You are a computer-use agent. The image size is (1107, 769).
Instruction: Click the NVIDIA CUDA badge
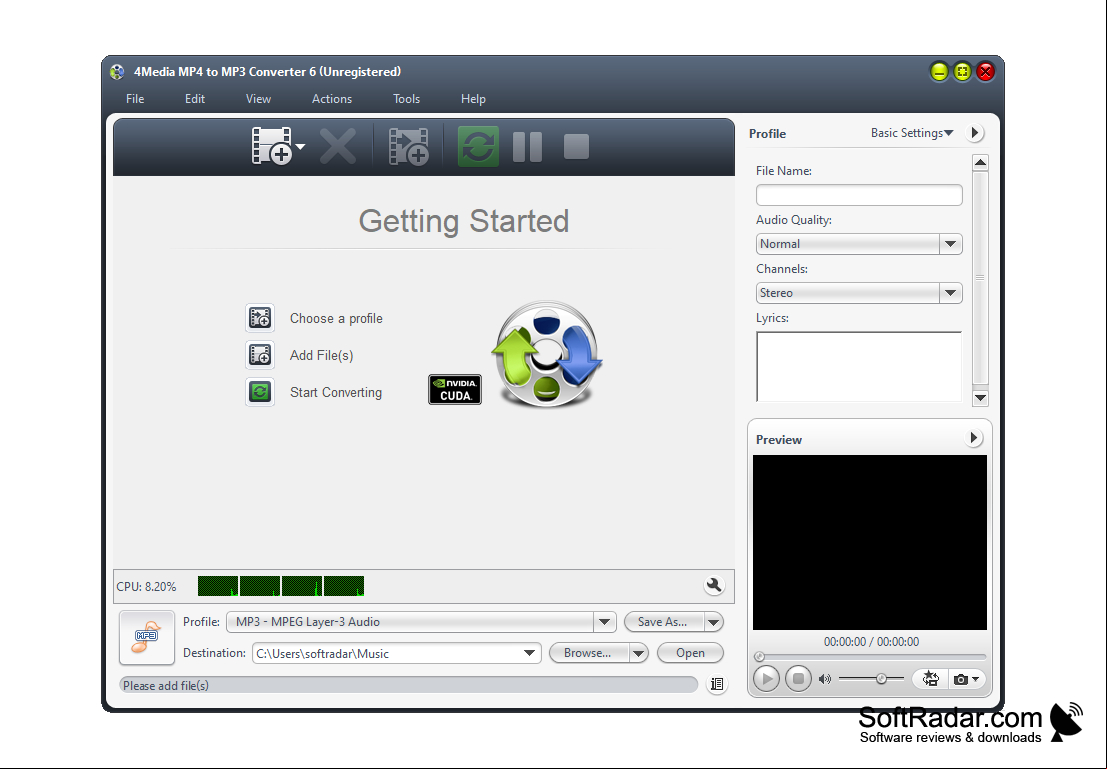455,389
